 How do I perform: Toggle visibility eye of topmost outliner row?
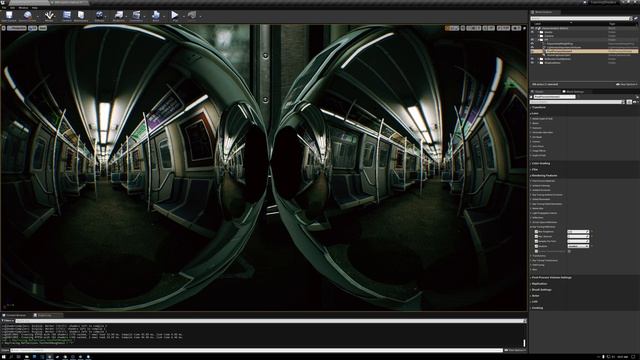(532, 28)
